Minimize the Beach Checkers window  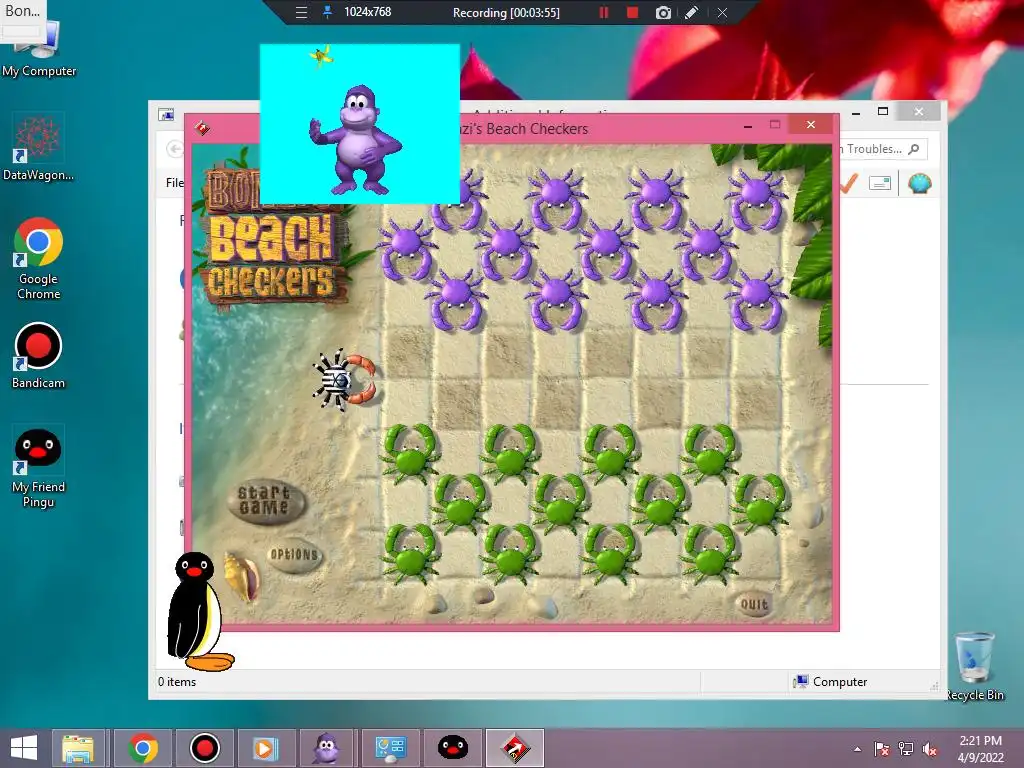[x=748, y=125]
